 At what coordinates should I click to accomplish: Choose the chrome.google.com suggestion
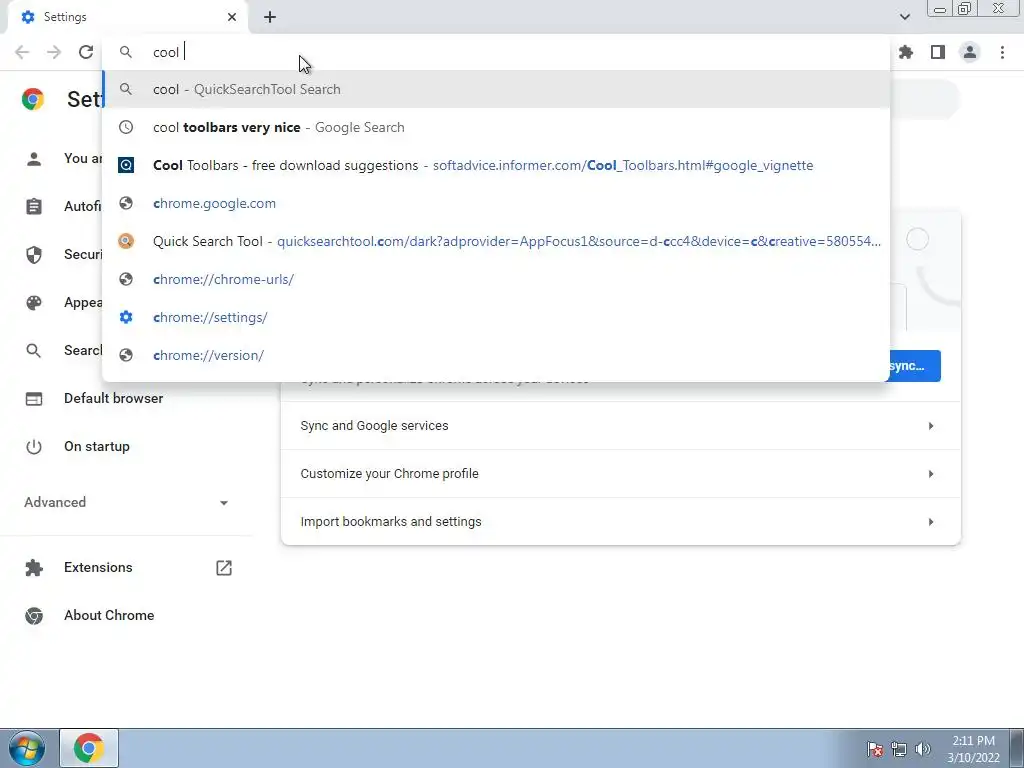[x=496, y=203]
